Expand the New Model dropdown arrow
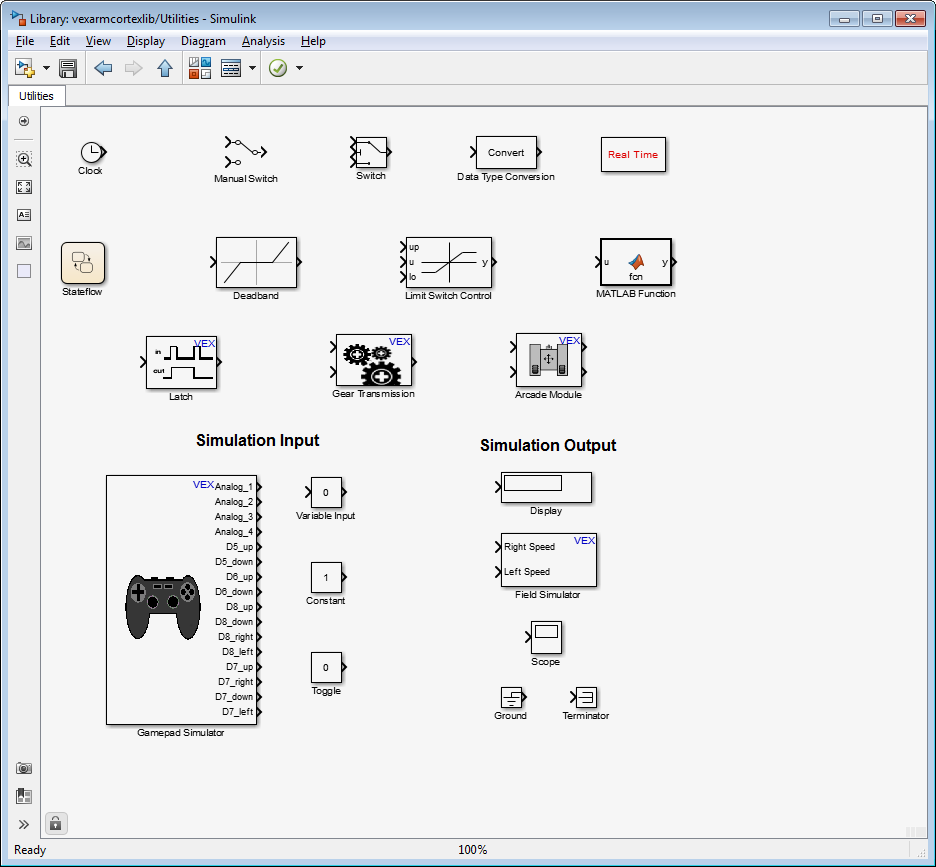Image resolution: width=936 pixels, height=867 pixels. [46, 68]
